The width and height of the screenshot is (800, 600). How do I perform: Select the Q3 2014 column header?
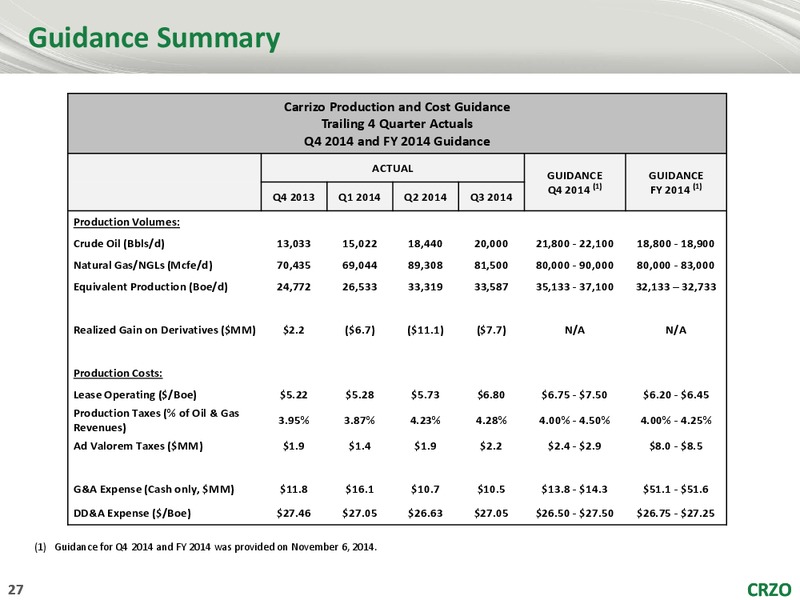pos(491,197)
